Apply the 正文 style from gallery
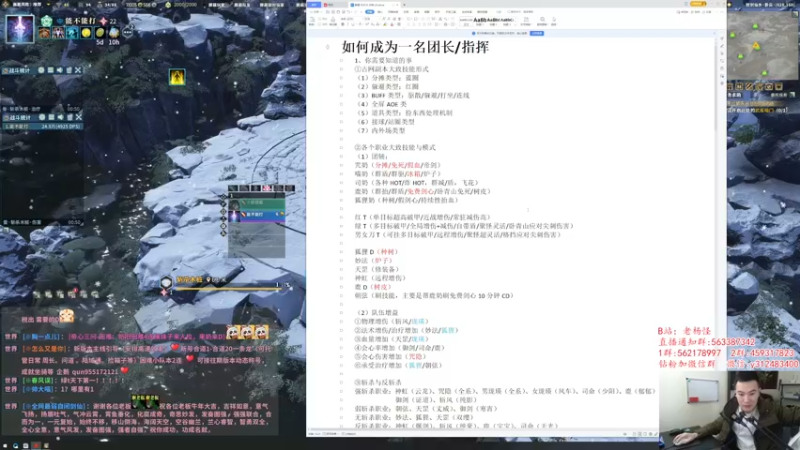 466,21
